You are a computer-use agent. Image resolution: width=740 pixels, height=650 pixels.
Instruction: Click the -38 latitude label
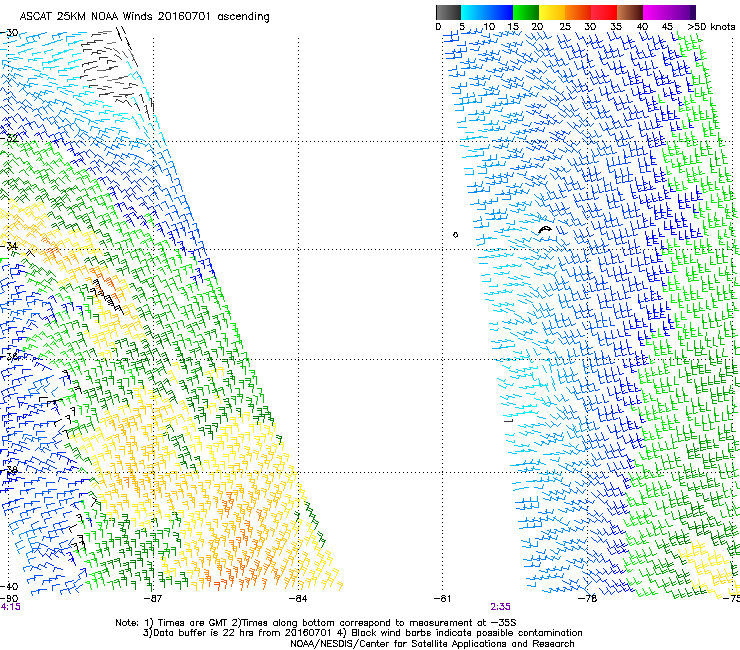(9, 470)
